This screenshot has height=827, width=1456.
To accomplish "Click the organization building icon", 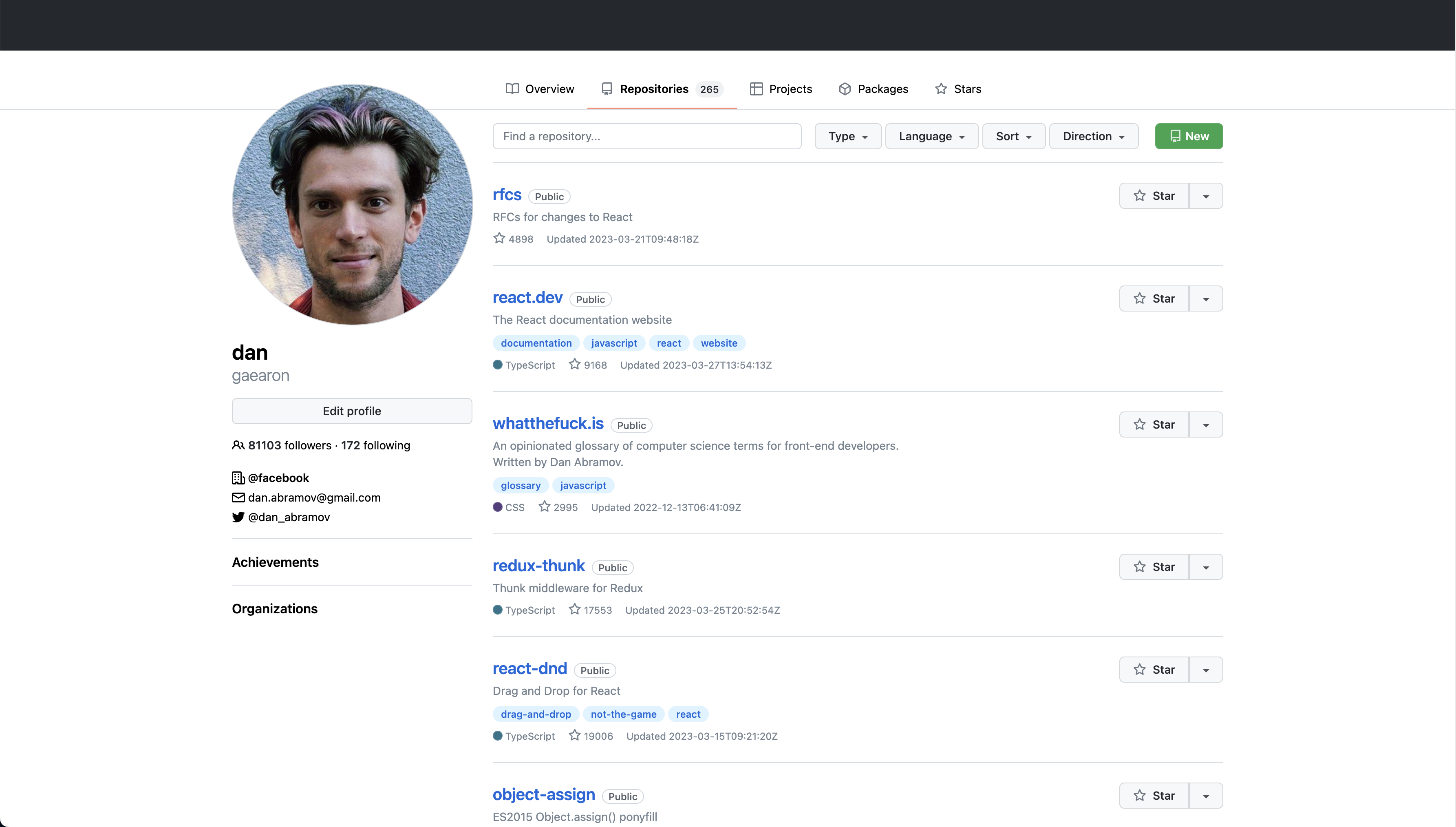I will (238, 478).
